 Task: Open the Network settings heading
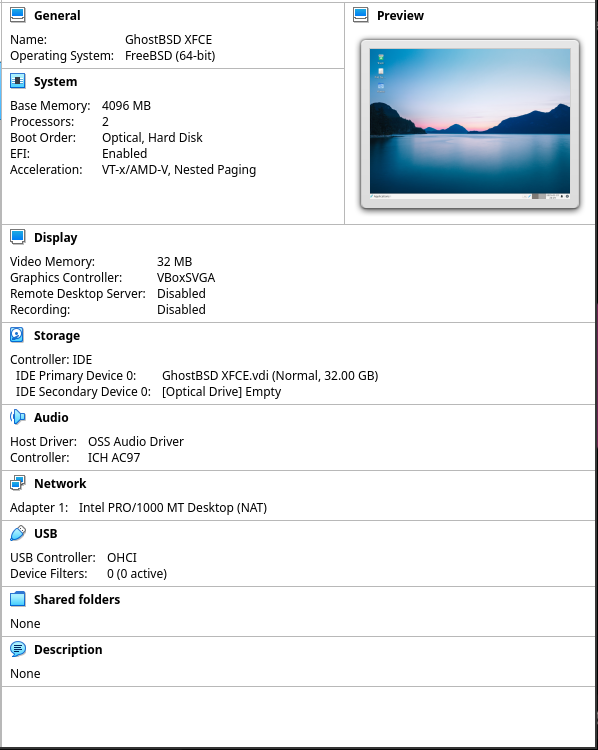pyautogui.click(x=60, y=484)
